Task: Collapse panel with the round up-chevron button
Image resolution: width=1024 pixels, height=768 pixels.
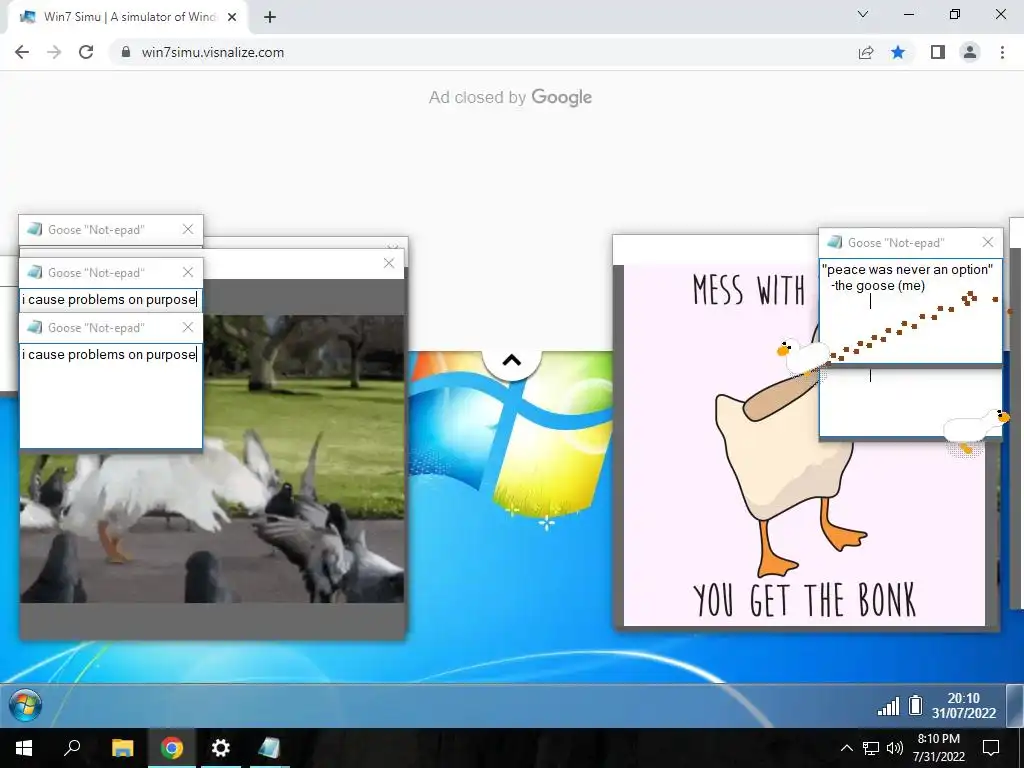Action: coord(512,360)
